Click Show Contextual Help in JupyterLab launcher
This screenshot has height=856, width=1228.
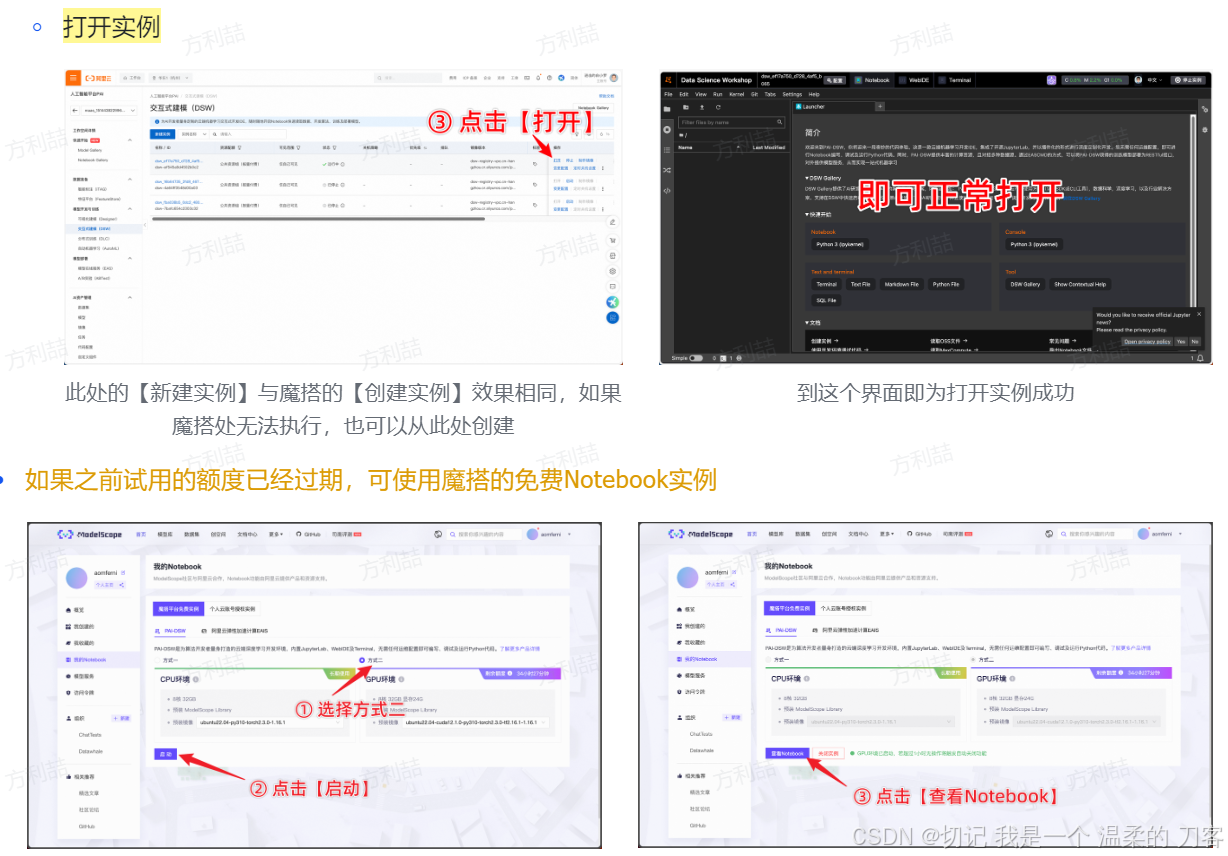(x=1080, y=284)
